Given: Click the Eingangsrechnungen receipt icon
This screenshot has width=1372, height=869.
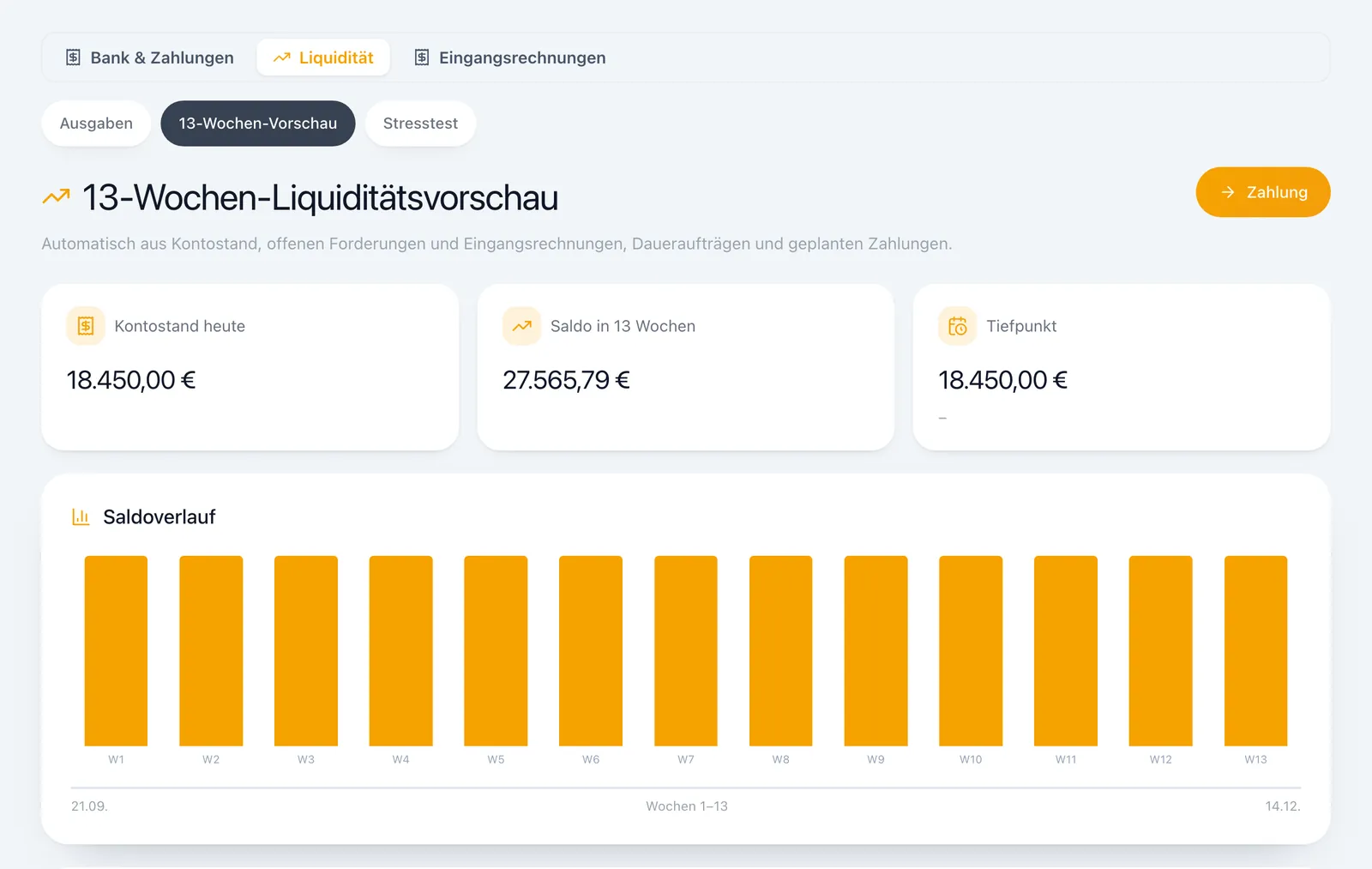Looking at the screenshot, I should (422, 57).
